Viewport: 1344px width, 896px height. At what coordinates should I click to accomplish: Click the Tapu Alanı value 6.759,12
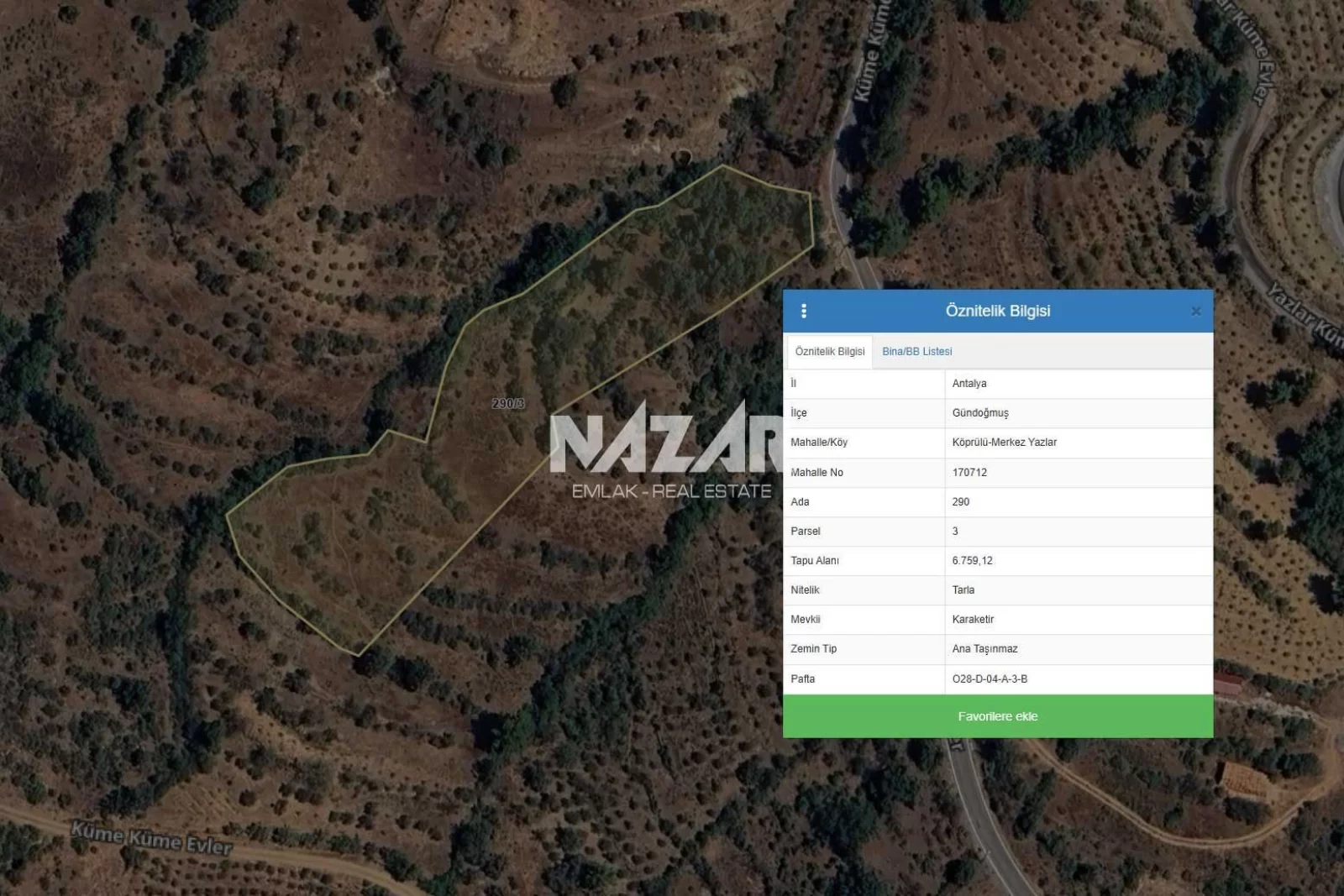(x=972, y=561)
